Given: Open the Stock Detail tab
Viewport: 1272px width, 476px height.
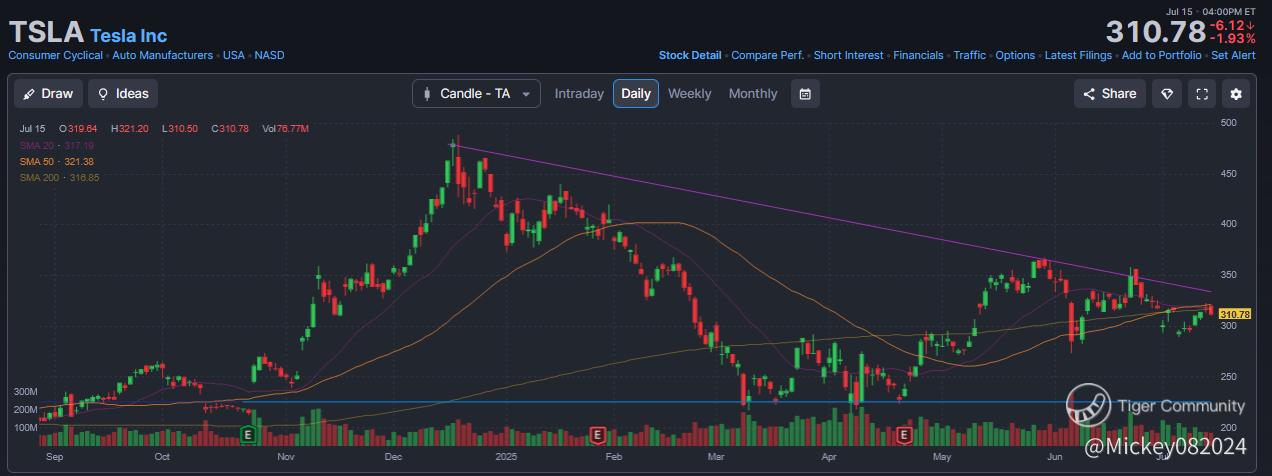Looking at the screenshot, I should tap(689, 56).
